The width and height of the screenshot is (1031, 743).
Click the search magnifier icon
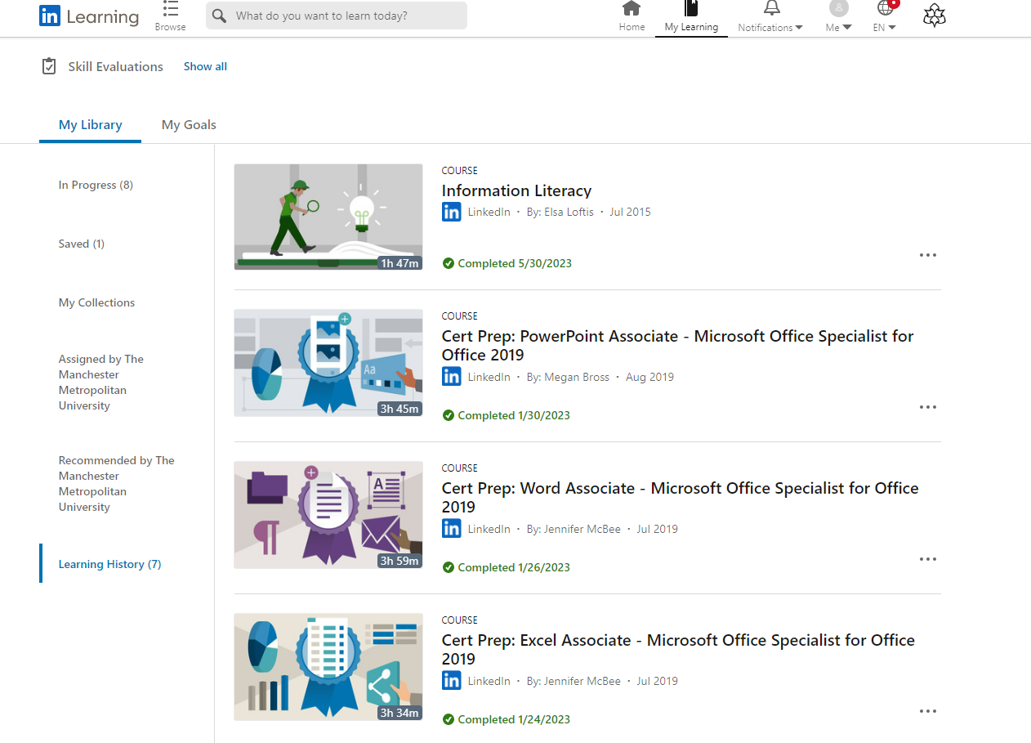[220, 16]
